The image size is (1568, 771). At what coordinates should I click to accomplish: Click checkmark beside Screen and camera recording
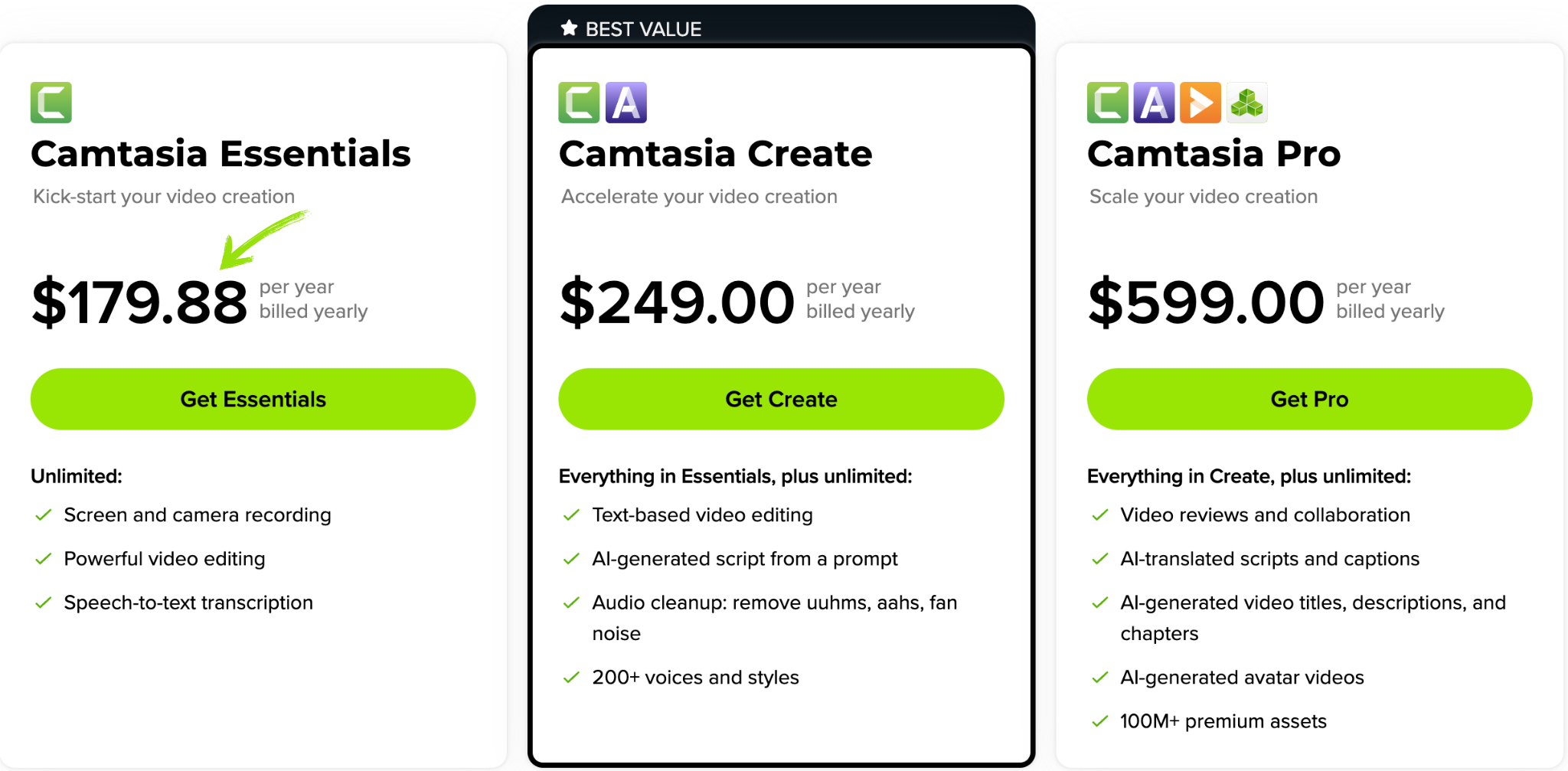(44, 515)
